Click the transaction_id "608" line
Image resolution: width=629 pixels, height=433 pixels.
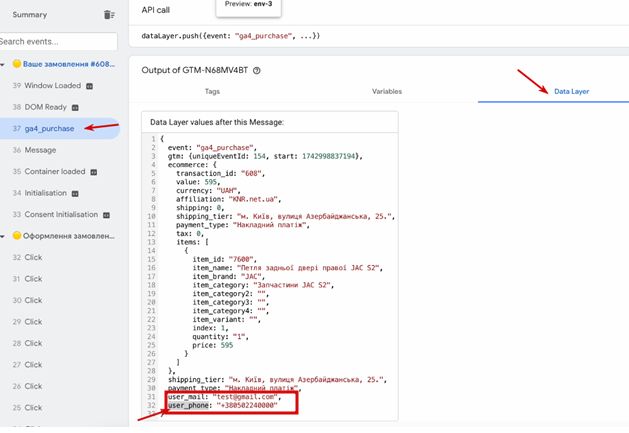click(x=221, y=174)
